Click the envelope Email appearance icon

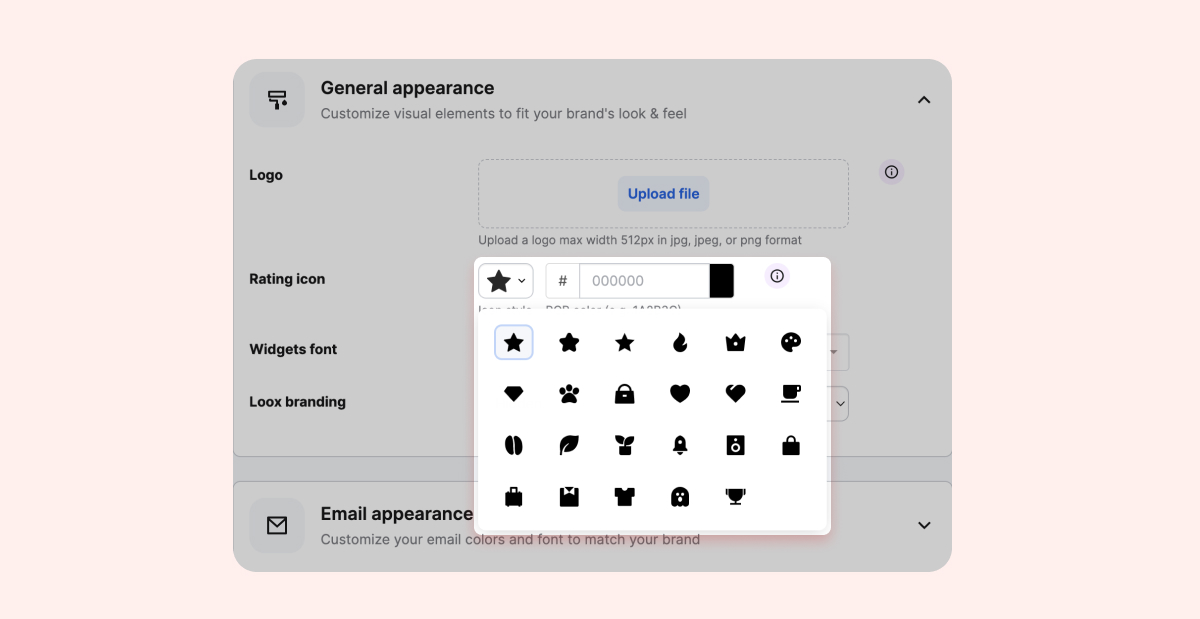tap(277, 525)
